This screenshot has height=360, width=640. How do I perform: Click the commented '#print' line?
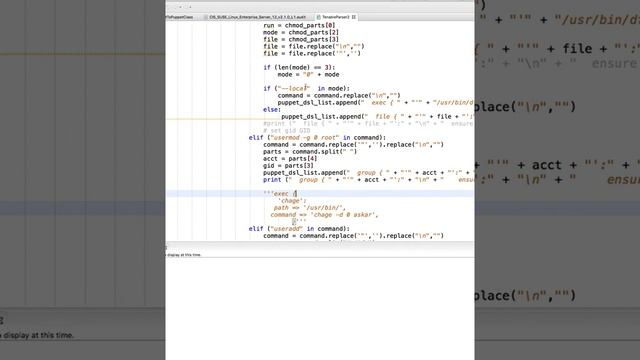click(369, 123)
